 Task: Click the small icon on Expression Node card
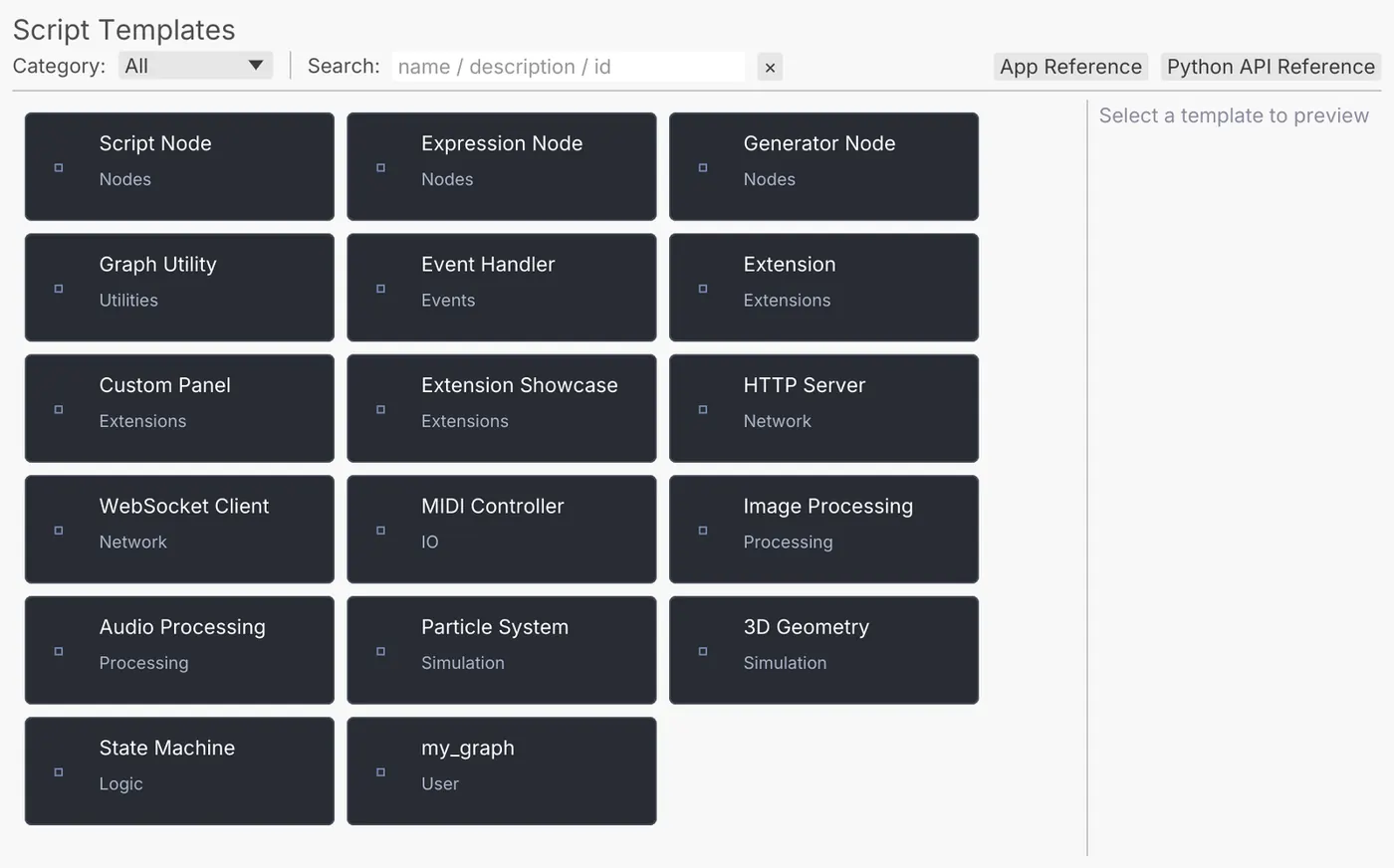(x=380, y=167)
